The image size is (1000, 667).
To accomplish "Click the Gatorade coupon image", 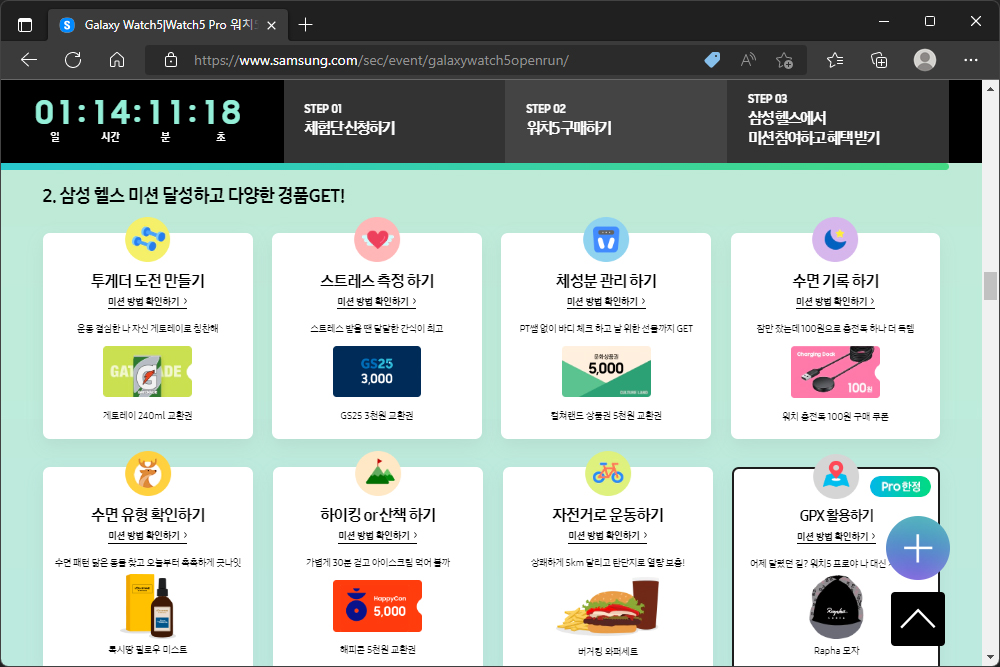I will (147, 371).
